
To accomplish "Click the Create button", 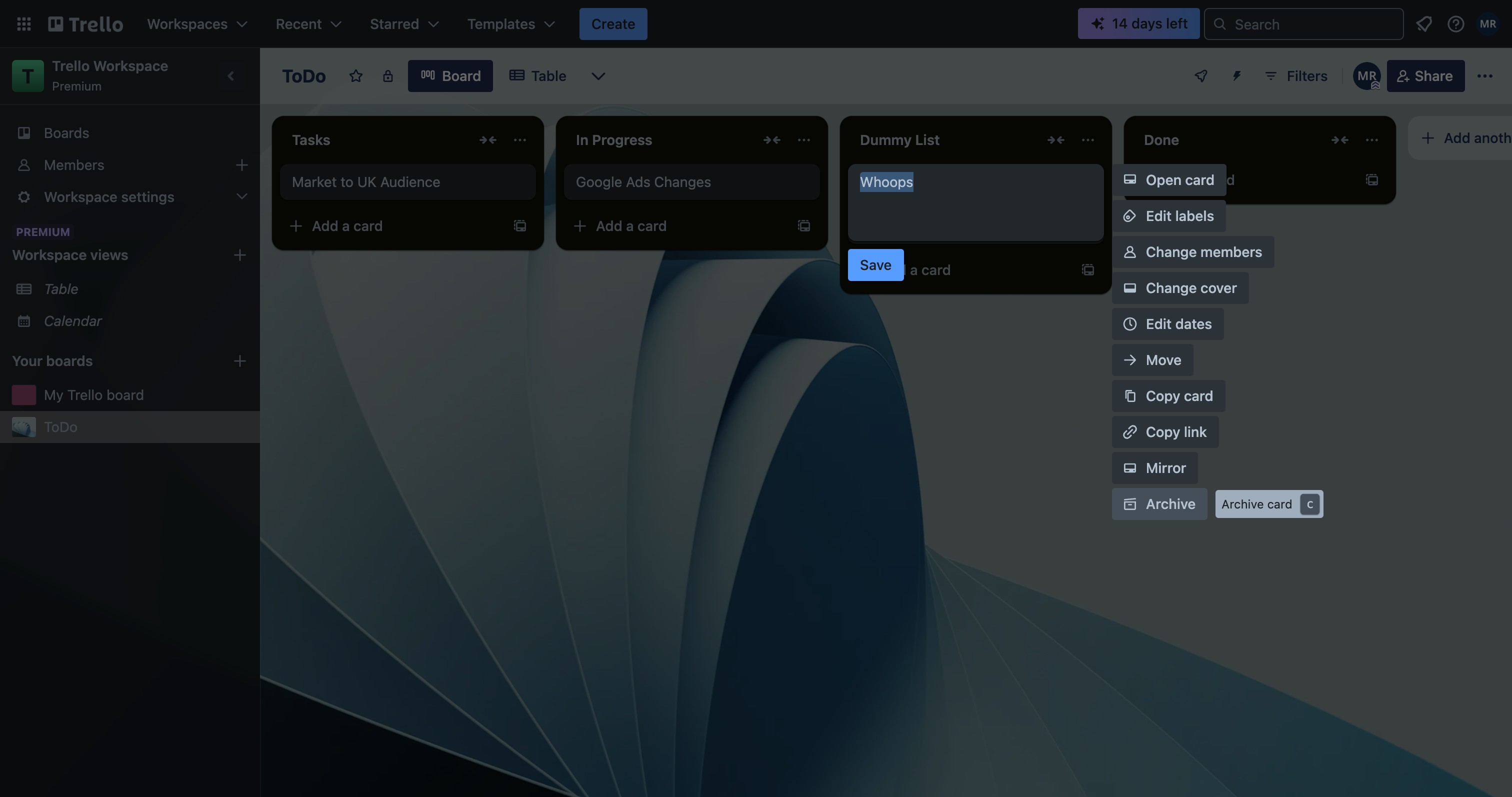I will [x=613, y=24].
